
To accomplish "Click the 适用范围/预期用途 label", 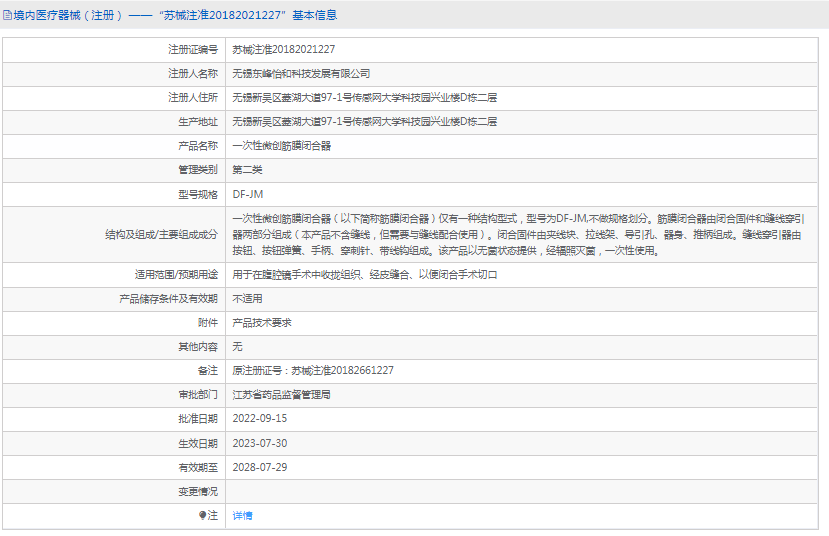I will point(176,274).
